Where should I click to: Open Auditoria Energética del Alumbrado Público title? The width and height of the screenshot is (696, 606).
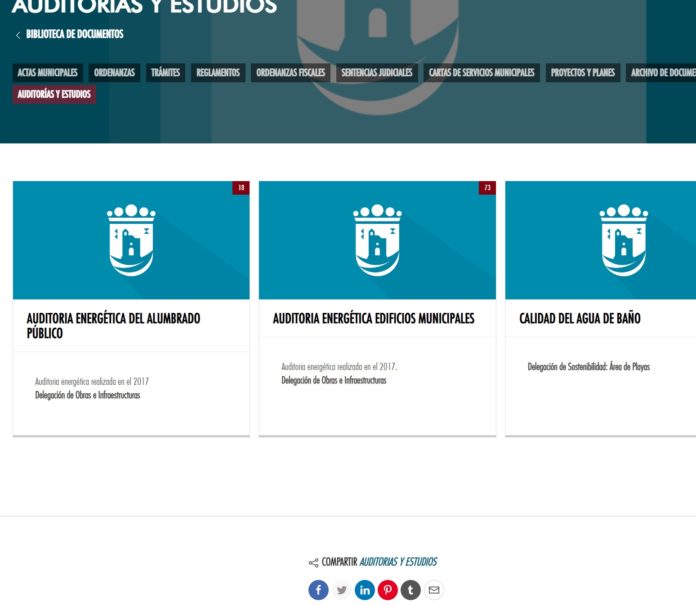113,326
